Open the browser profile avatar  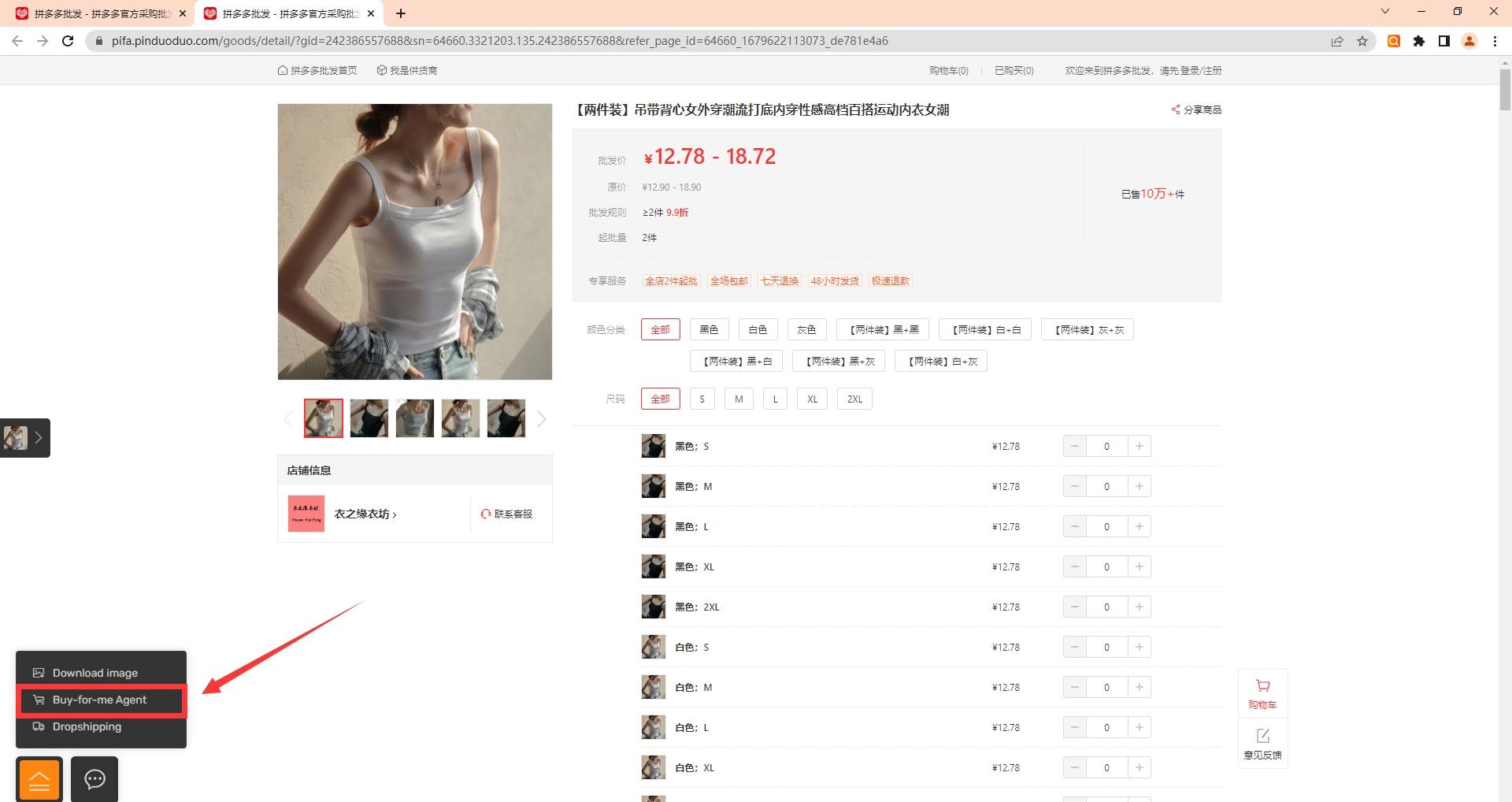pyautogui.click(x=1469, y=41)
